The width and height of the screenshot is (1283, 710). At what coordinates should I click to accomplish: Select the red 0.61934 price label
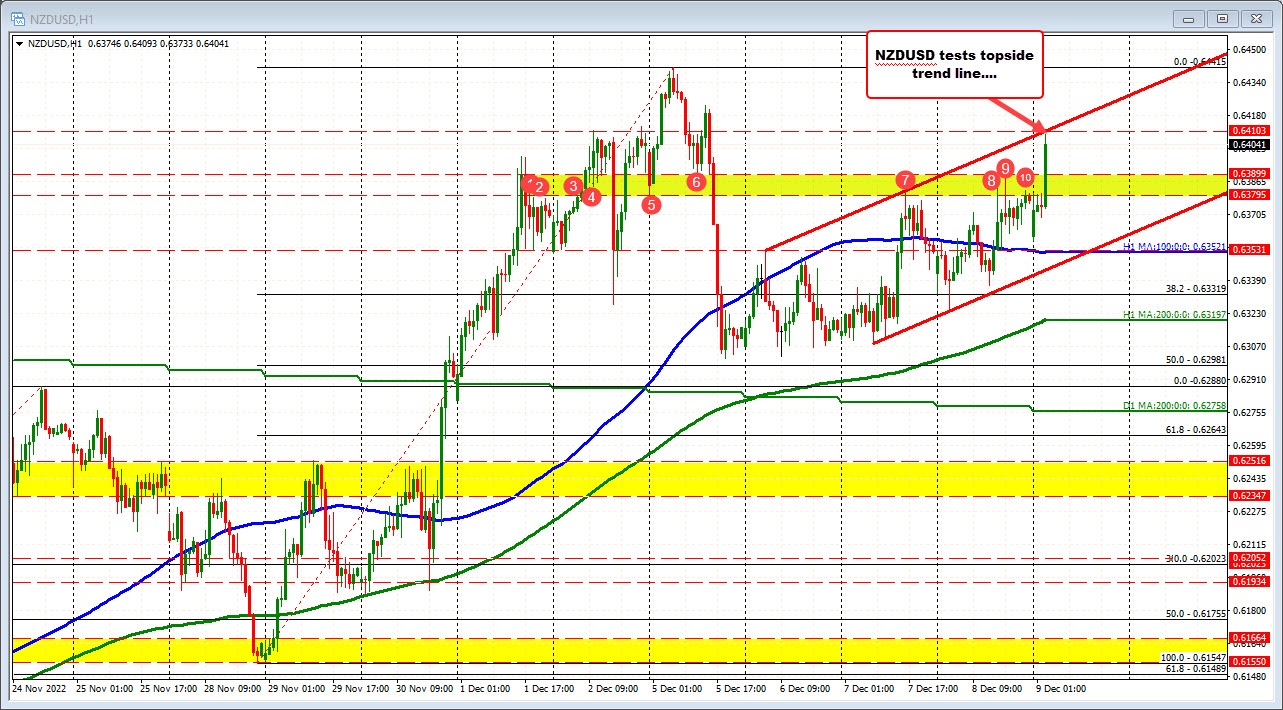[x=1249, y=581]
